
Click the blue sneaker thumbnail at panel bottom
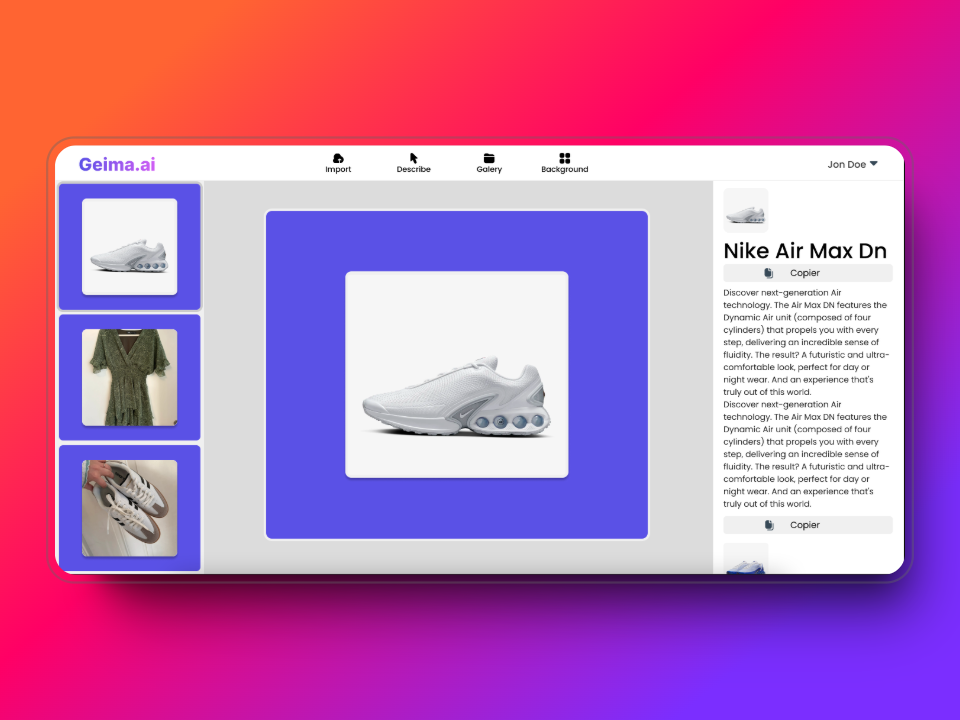pyautogui.click(x=745, y=558)
